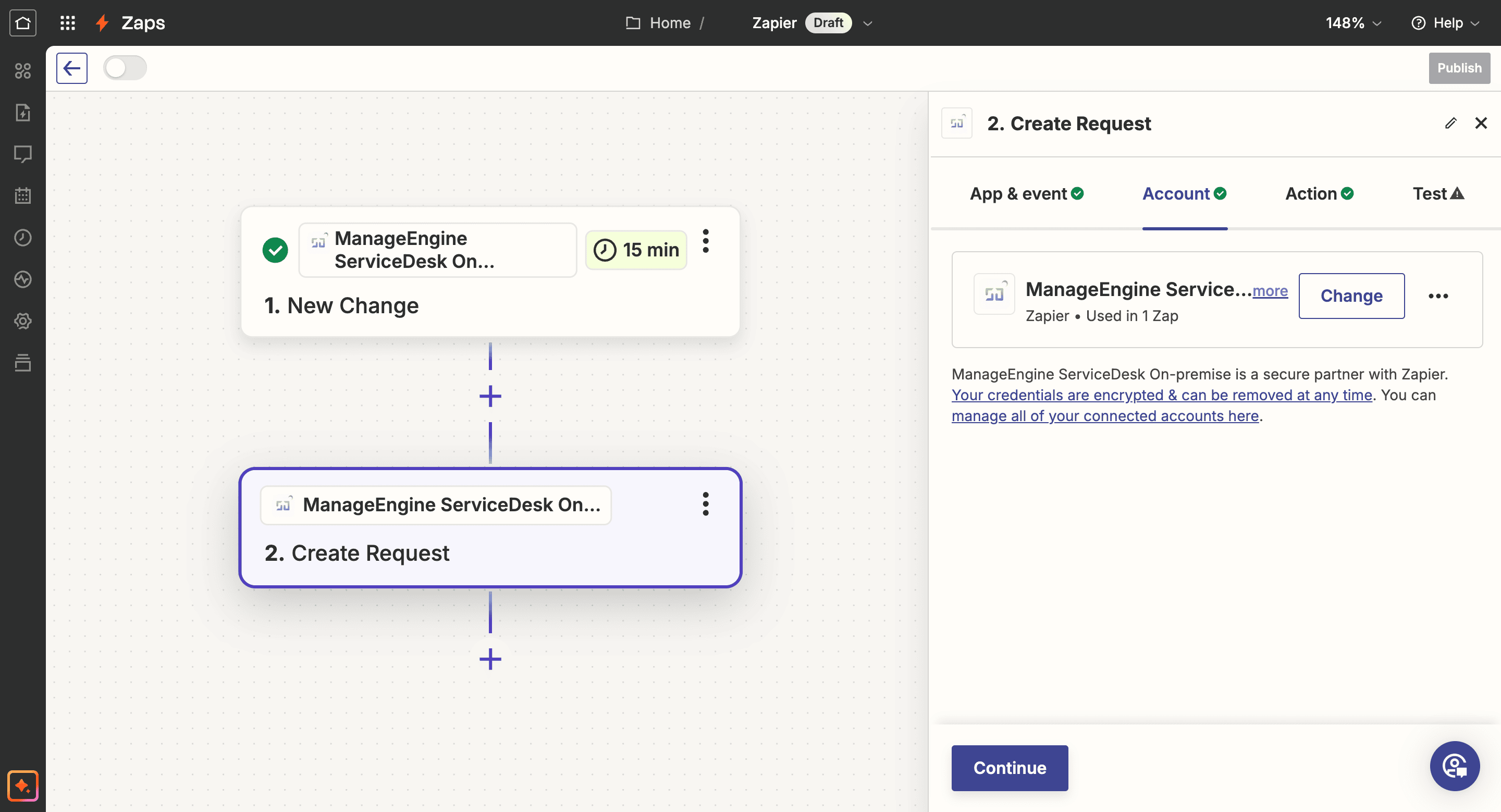The image size is (1501, 812).
Task: Click the 15 min polling interval badge
Action: pos(636,250)
